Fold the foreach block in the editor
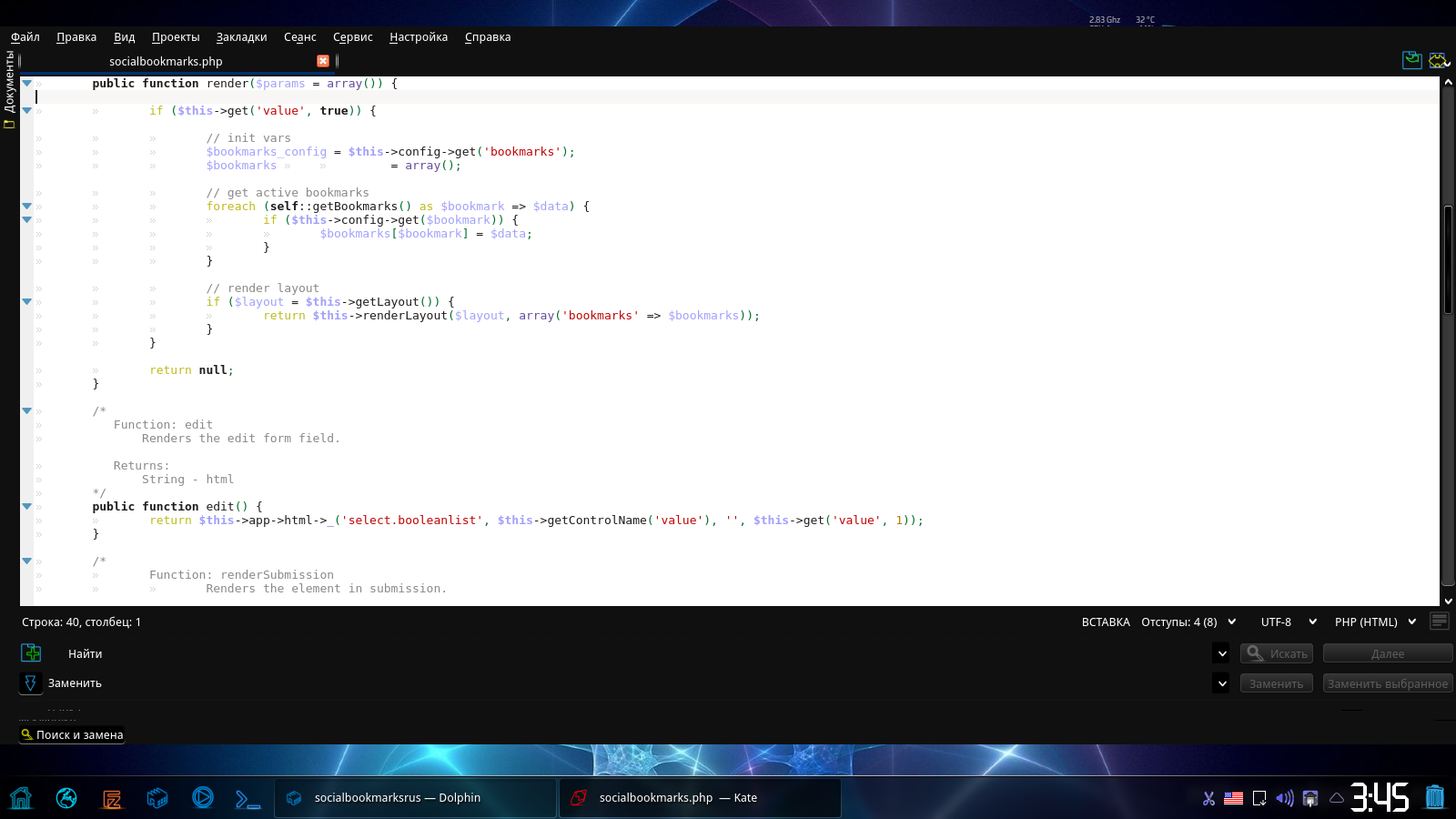The image size is (1456, 819). click(27, 207)
